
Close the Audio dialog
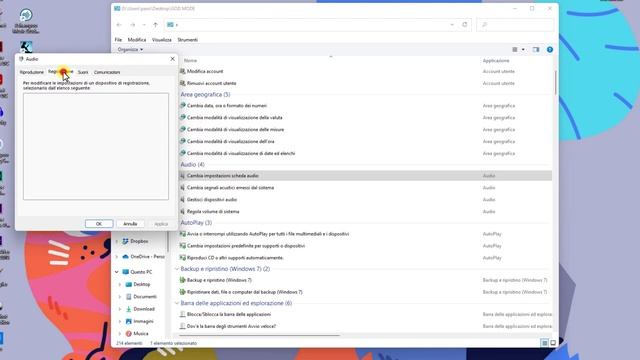(x=172, y=59)
